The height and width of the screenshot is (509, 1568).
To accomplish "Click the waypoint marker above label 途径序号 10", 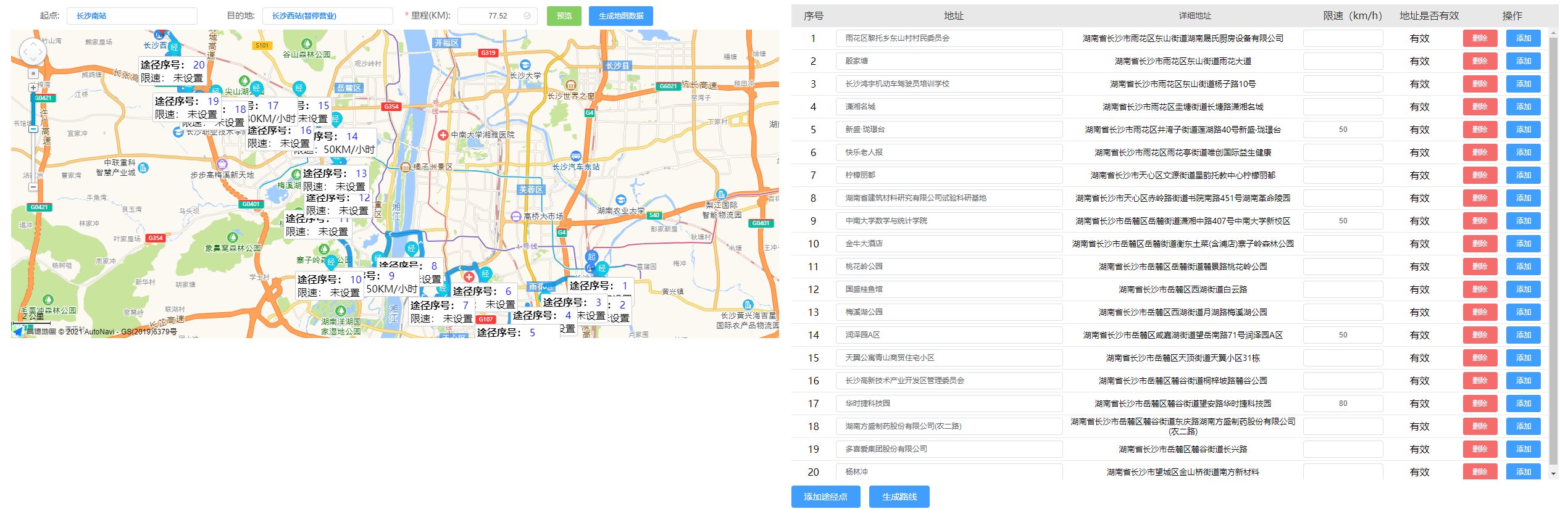I will pos(332,262).
